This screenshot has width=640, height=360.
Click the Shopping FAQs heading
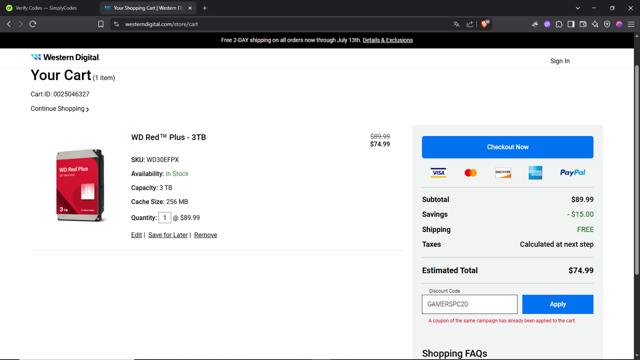pyautogui.click(x=454, y=353)
